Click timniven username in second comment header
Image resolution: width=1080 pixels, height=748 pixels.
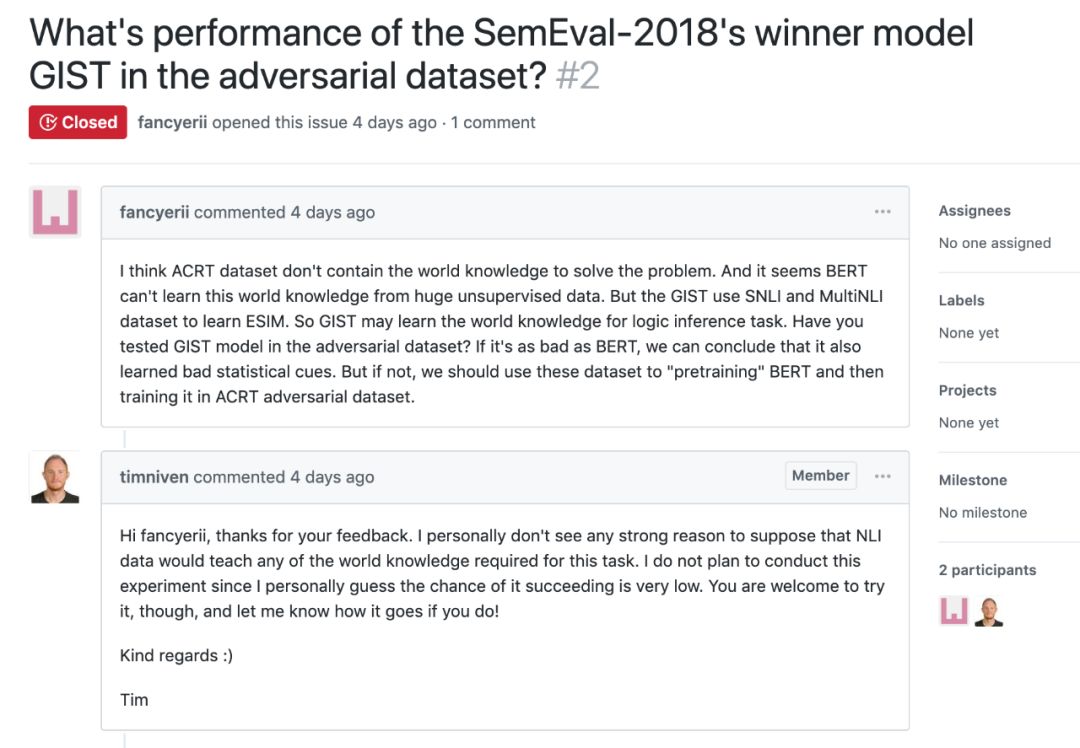[x=154, y=477]
